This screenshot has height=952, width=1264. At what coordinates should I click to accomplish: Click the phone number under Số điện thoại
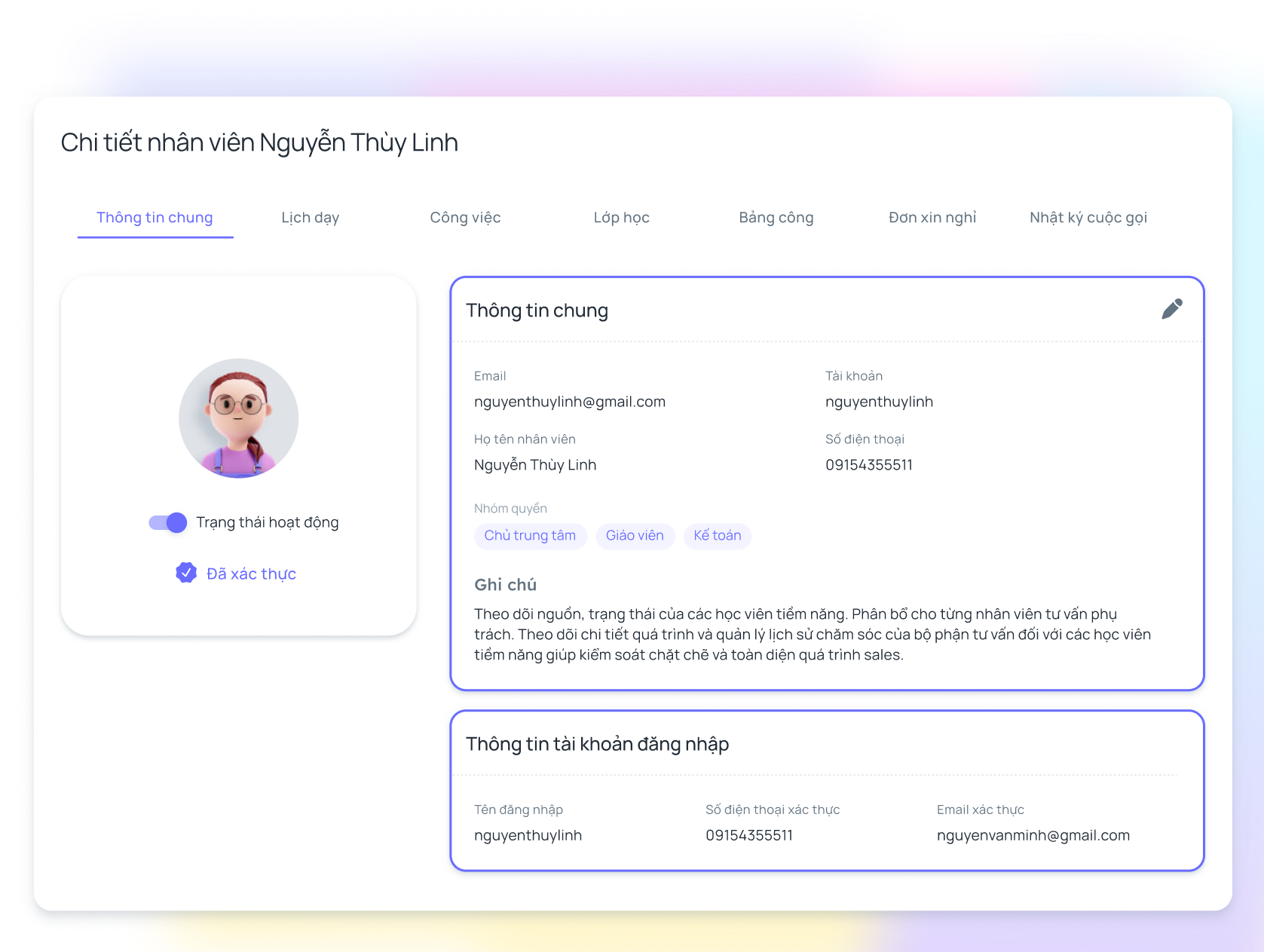pos(868,465)
